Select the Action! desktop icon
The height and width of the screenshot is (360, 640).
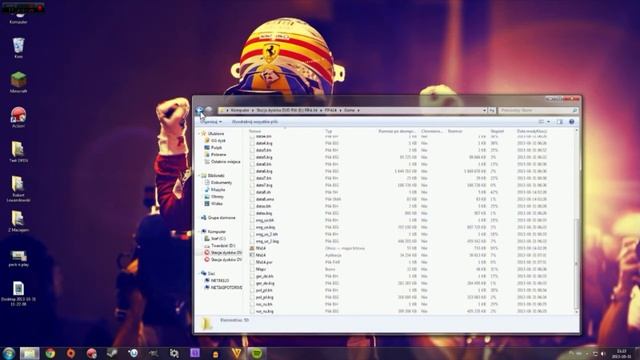click(x=18, y=117)
